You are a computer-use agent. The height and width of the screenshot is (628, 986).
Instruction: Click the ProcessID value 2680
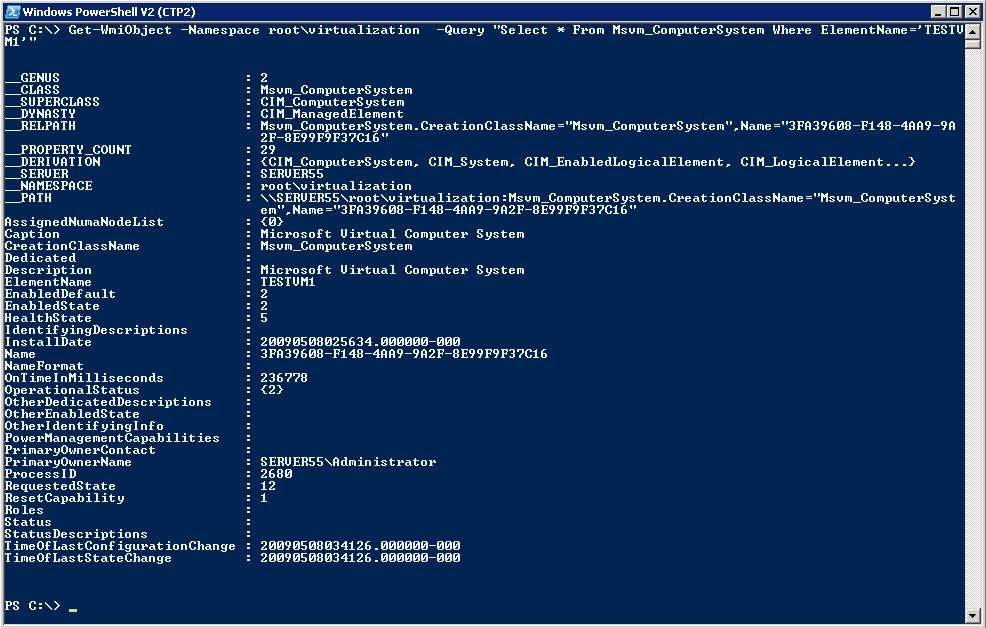click(x=276, y=474)
